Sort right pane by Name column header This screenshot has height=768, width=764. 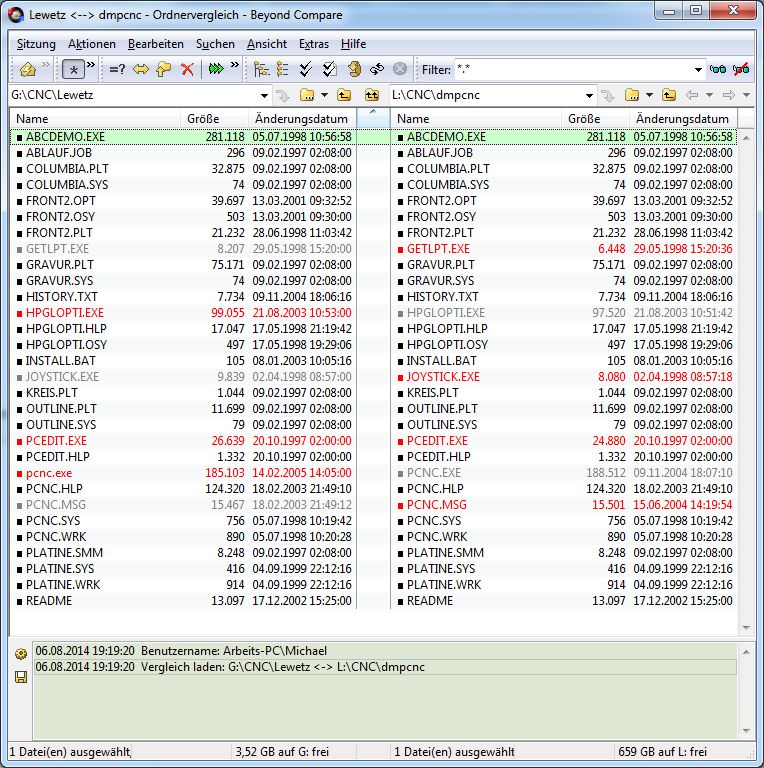[477, 119]
